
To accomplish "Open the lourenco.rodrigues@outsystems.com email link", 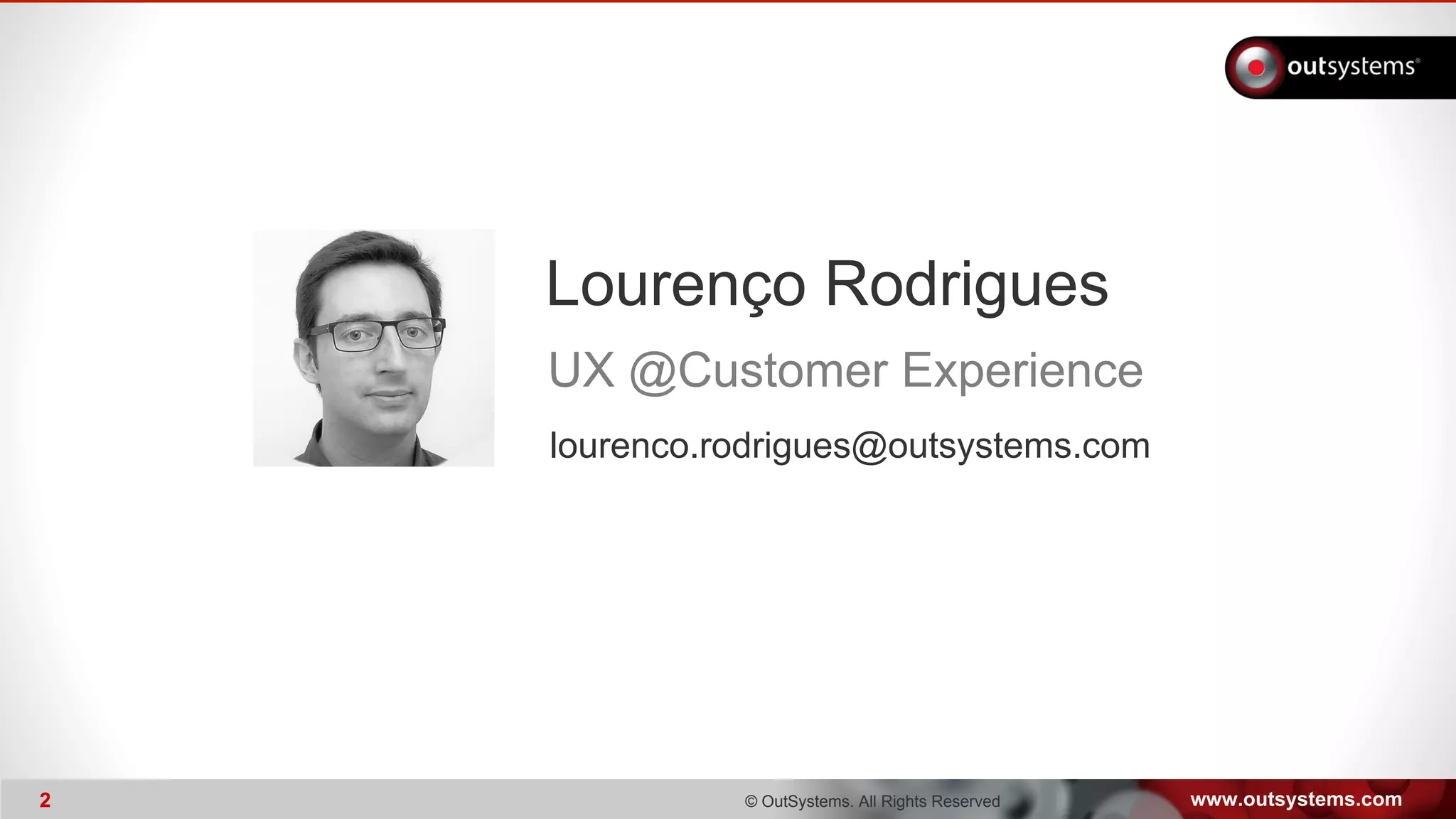I will tap(850, 446).
